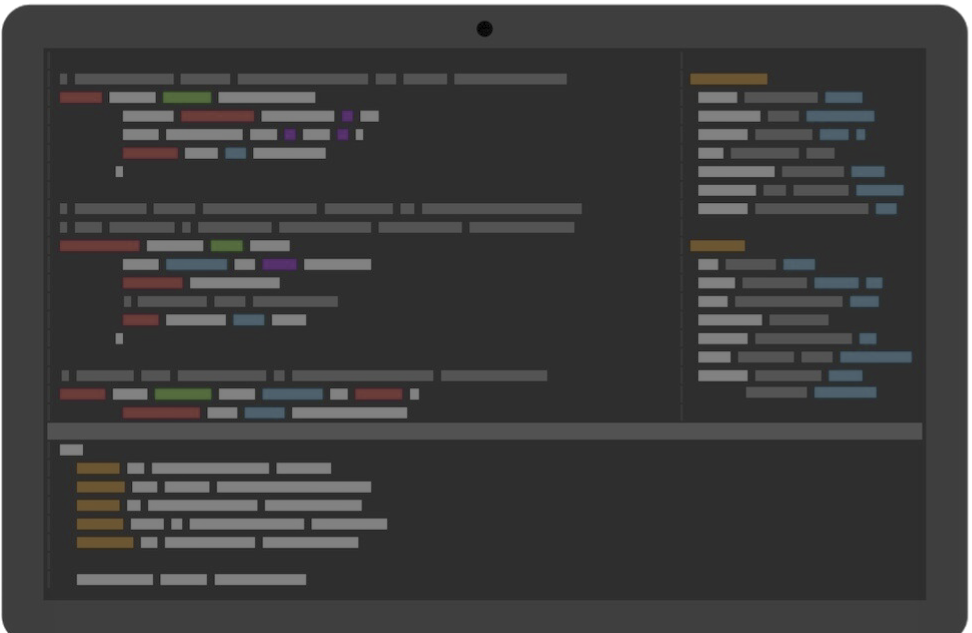Click the closing brace of the second code block
The image size is (972, 633).
tap(119, 339)
